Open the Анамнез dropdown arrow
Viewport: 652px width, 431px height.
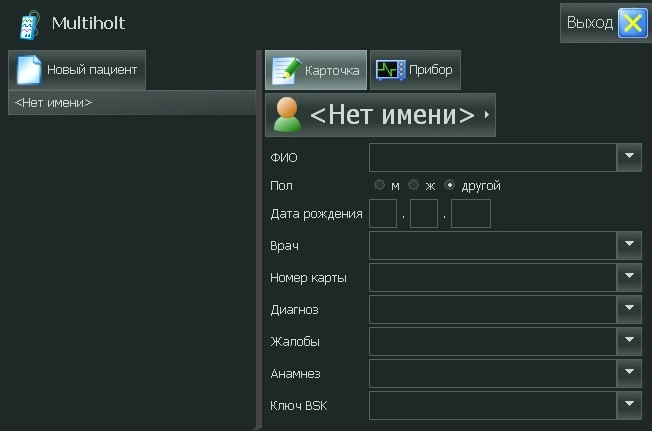tap(629, 373)
